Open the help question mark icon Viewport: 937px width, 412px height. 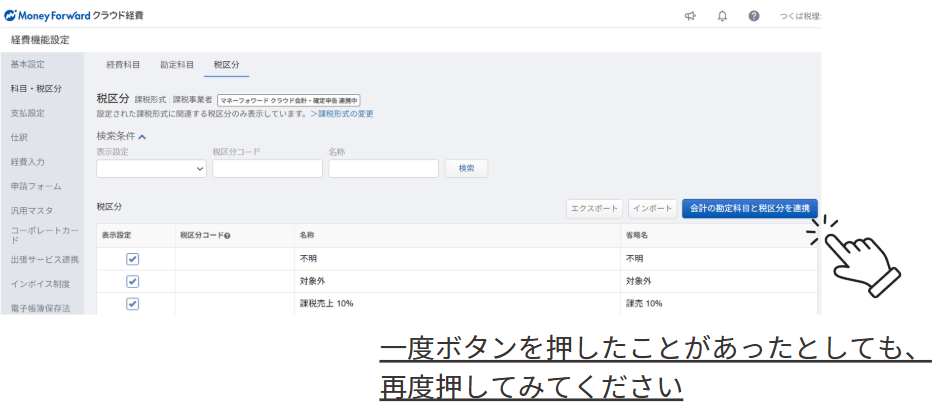click(x=754, y=16)
